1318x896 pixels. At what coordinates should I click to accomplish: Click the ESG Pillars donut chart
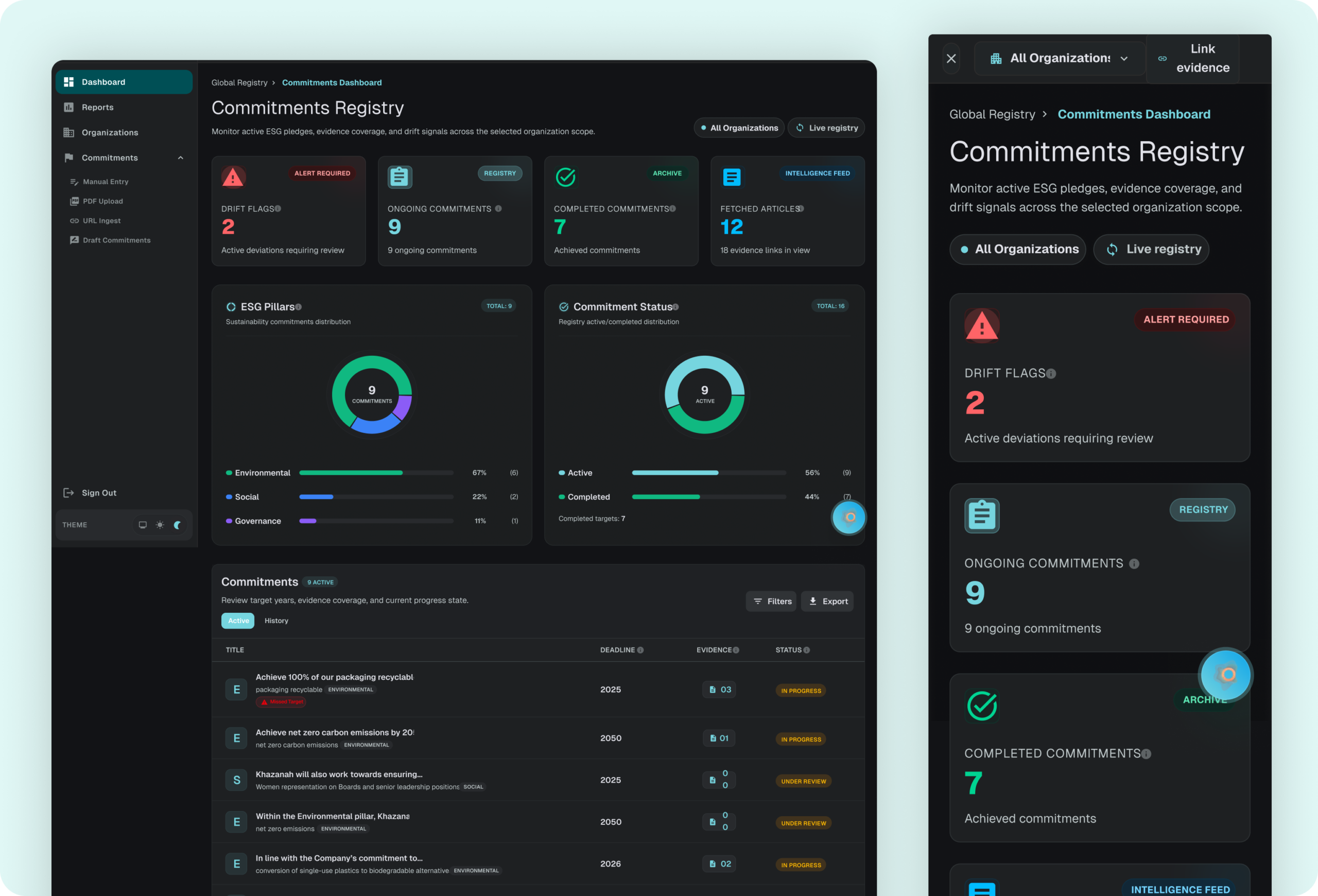(x=372, y=394)
